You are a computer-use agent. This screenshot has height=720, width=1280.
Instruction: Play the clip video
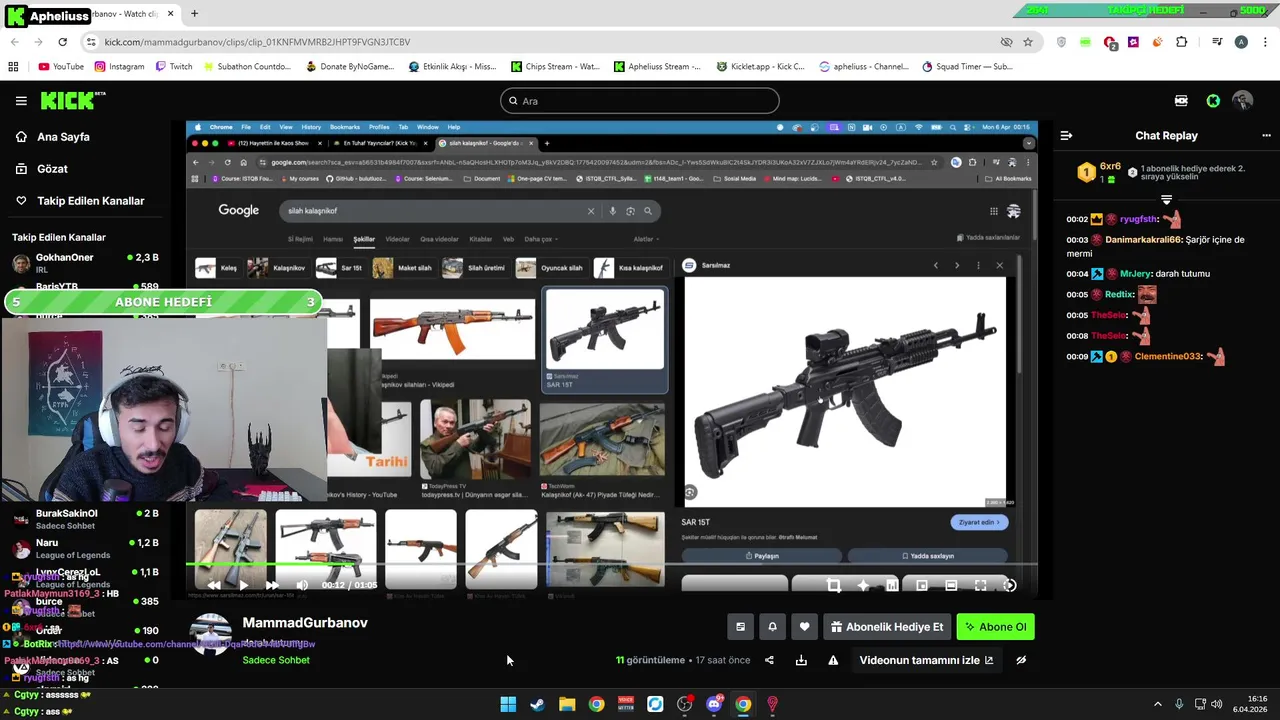point(243,585)
